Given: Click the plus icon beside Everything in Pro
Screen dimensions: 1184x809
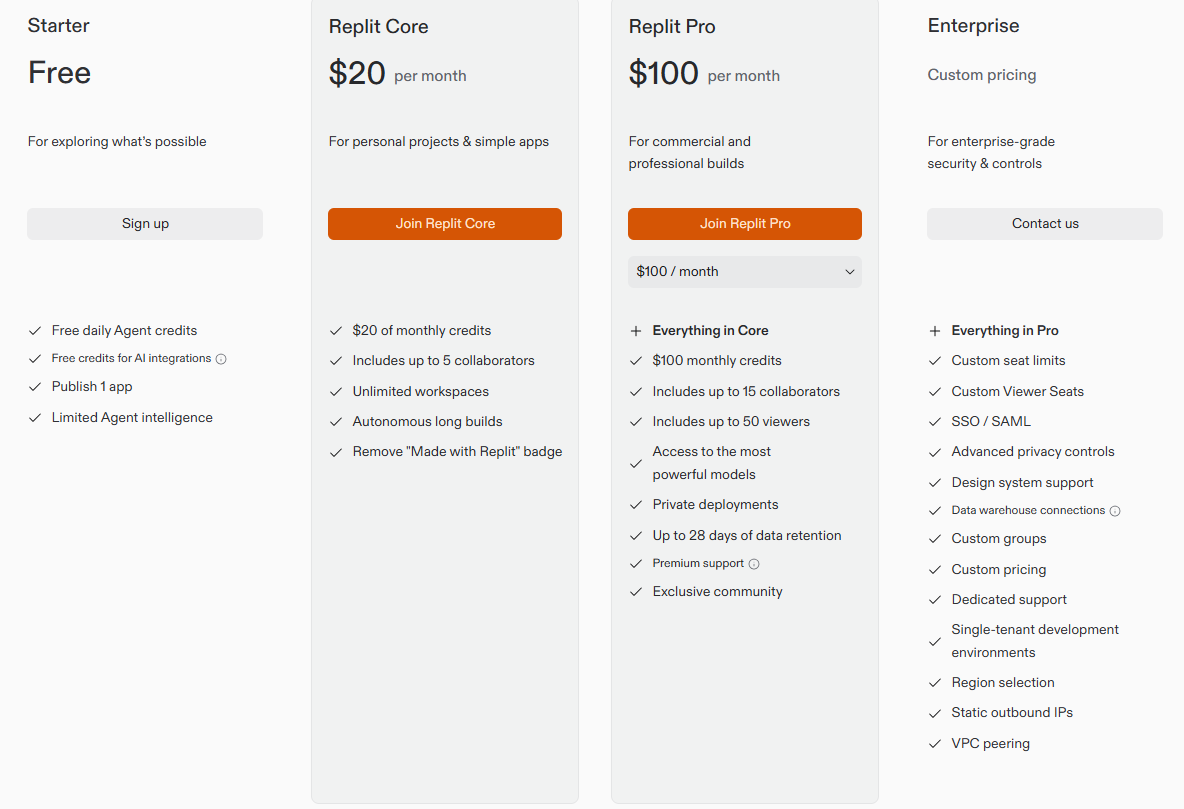Looking at the screenshot, I should click(x=935, y=331).
